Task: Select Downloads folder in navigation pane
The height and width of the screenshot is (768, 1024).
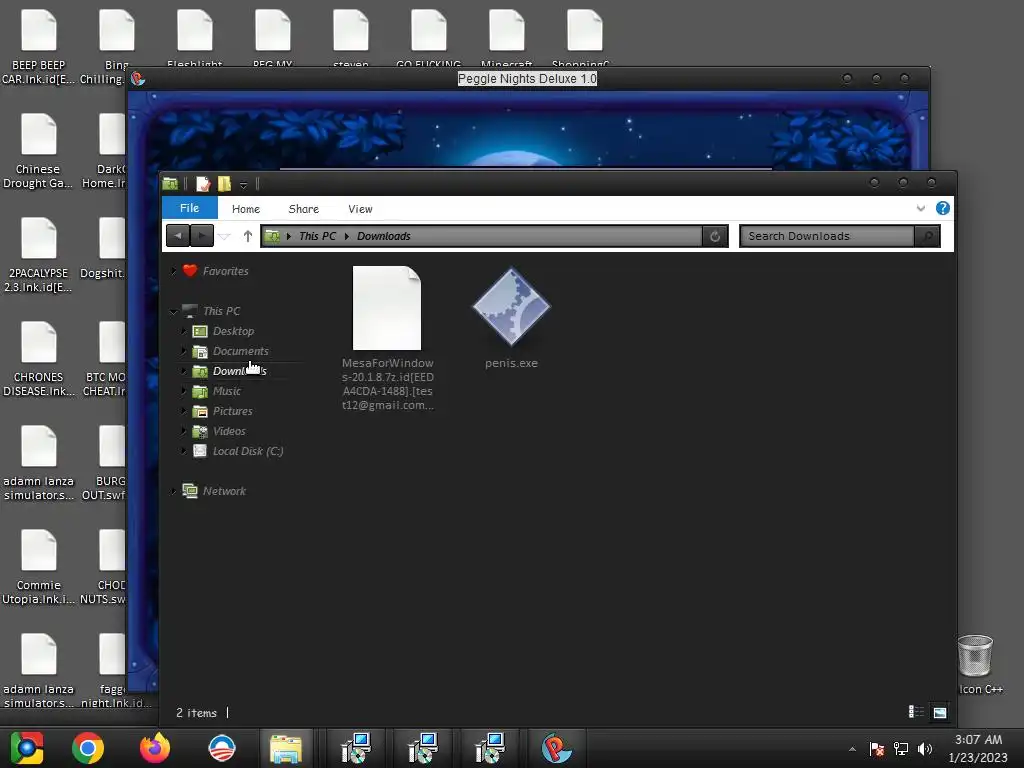Action: pos(239,371)
